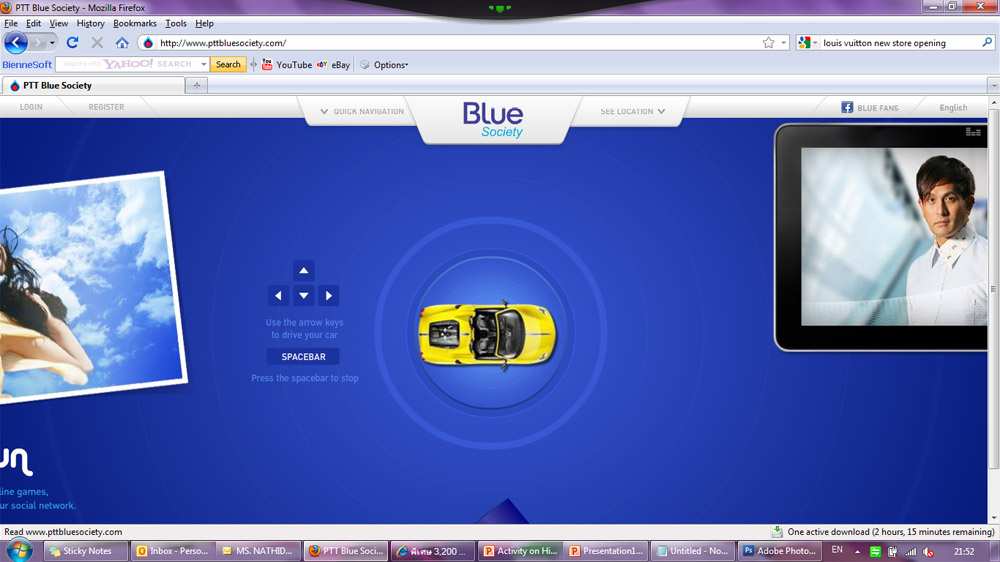1000x562 pixels.
Task: Expand the Yahoo search box dropdown
Action: pyautogui.click(x=203, y=64)
